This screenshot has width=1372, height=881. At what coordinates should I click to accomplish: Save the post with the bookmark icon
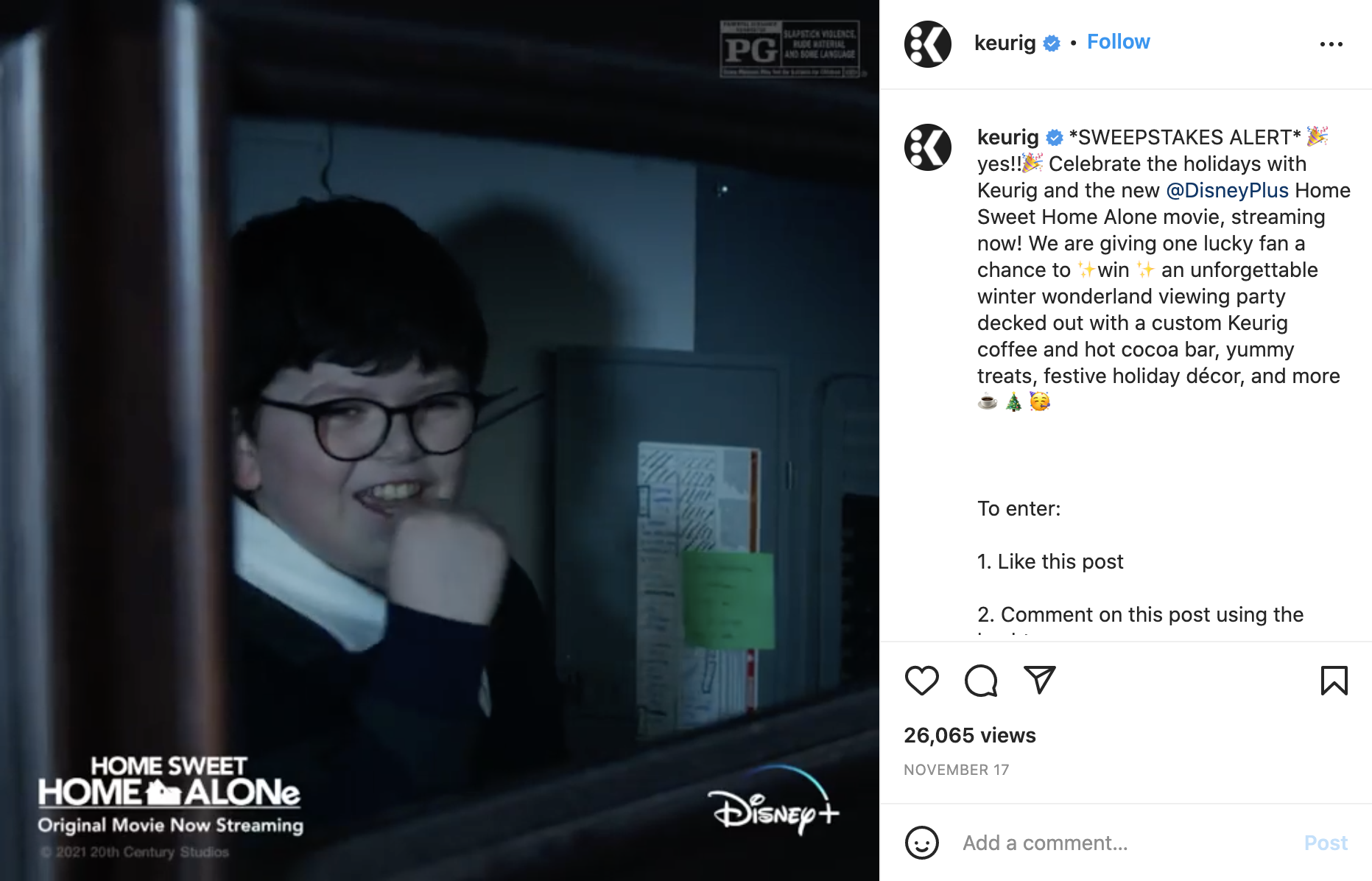click(1334, 681)
